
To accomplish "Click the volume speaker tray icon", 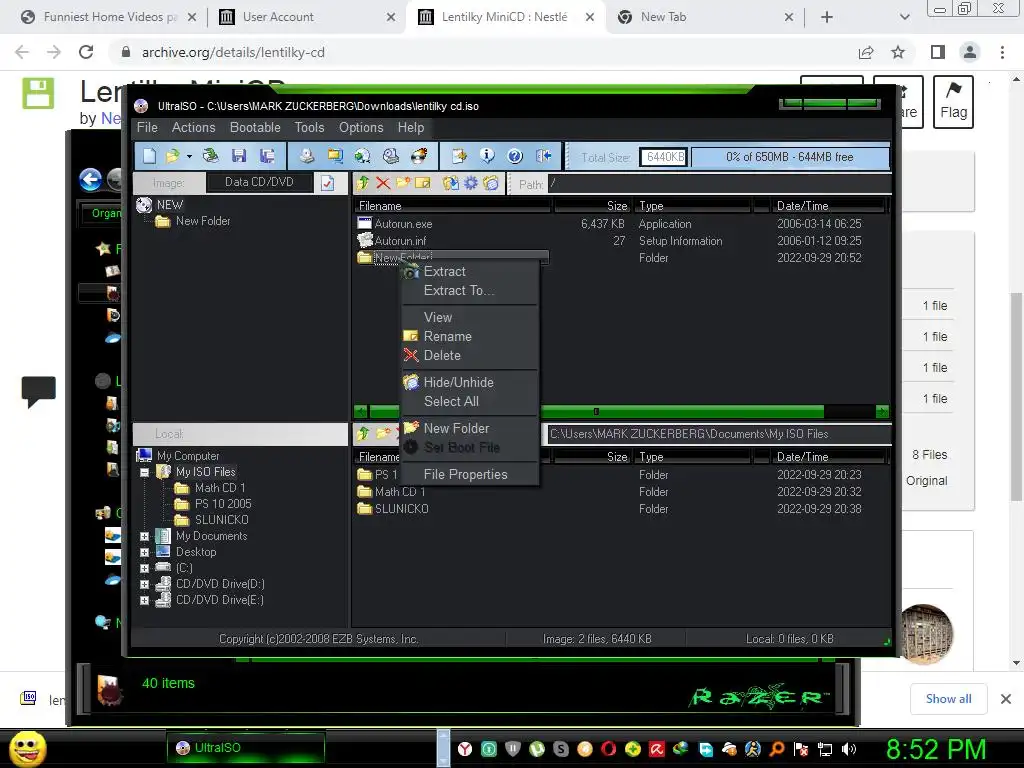I will 849,749.
